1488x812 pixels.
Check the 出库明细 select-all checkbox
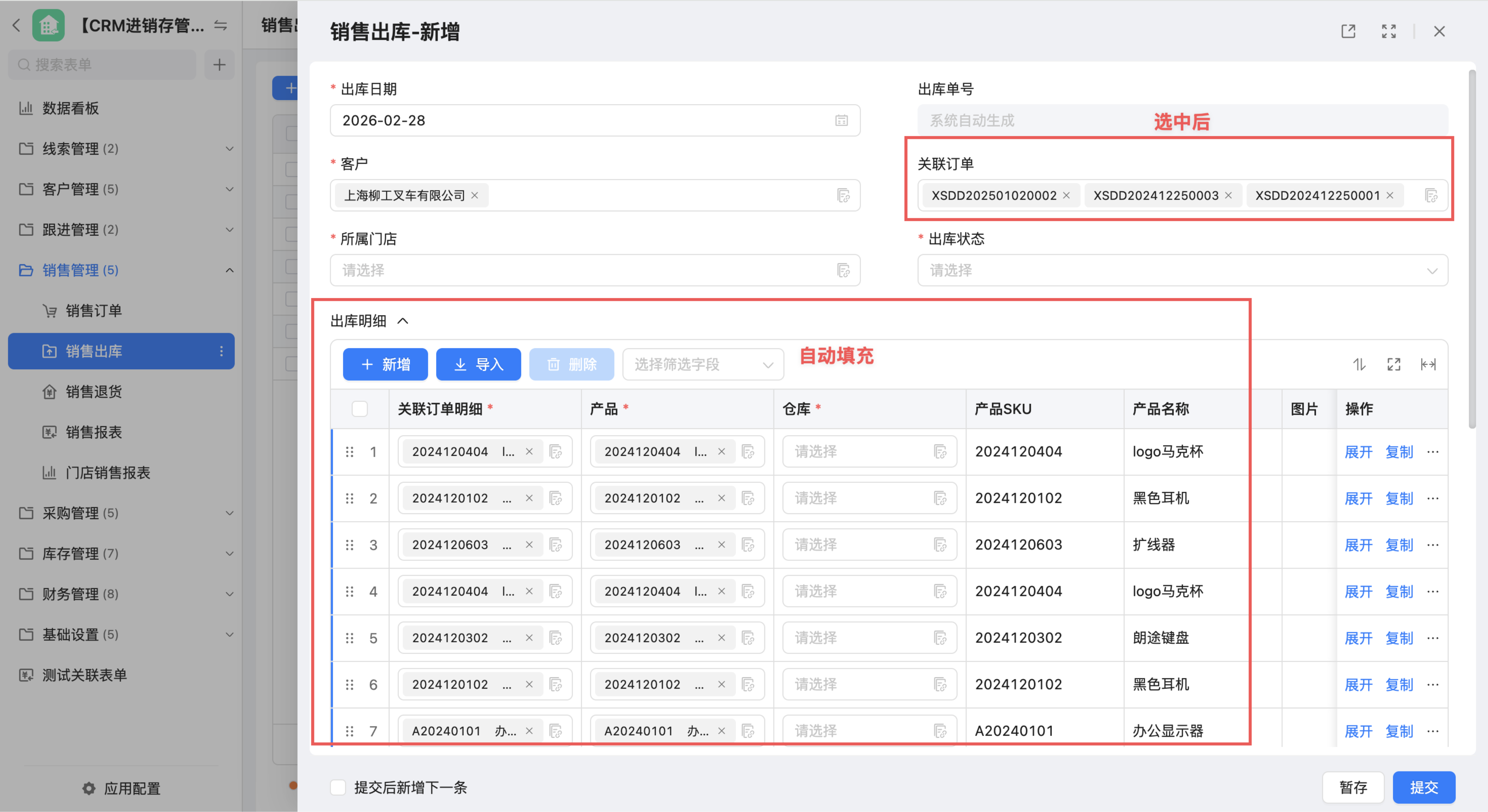(359, 409)
